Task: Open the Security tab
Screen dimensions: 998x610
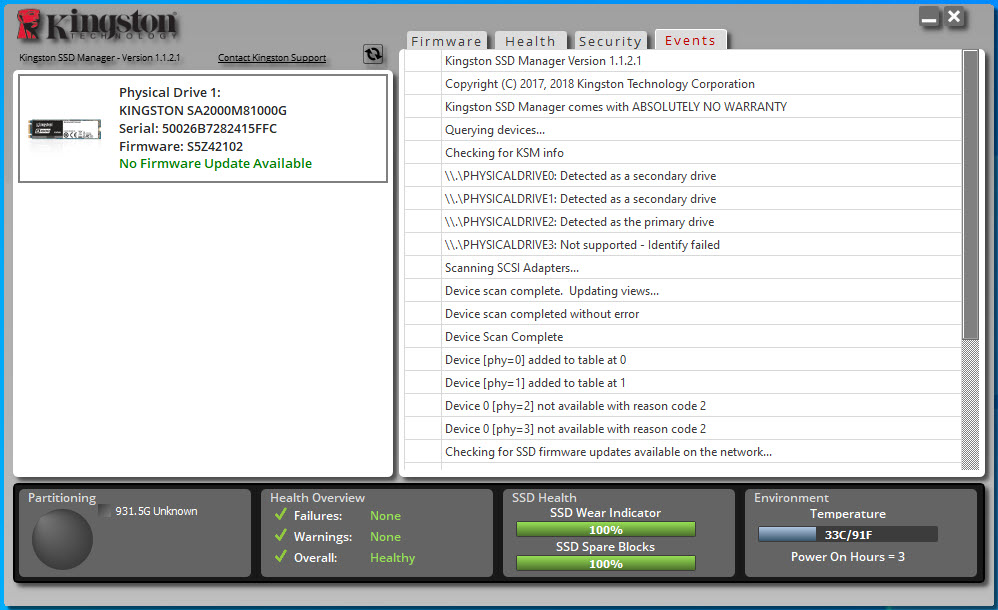Action: click(x=610, y=41)
